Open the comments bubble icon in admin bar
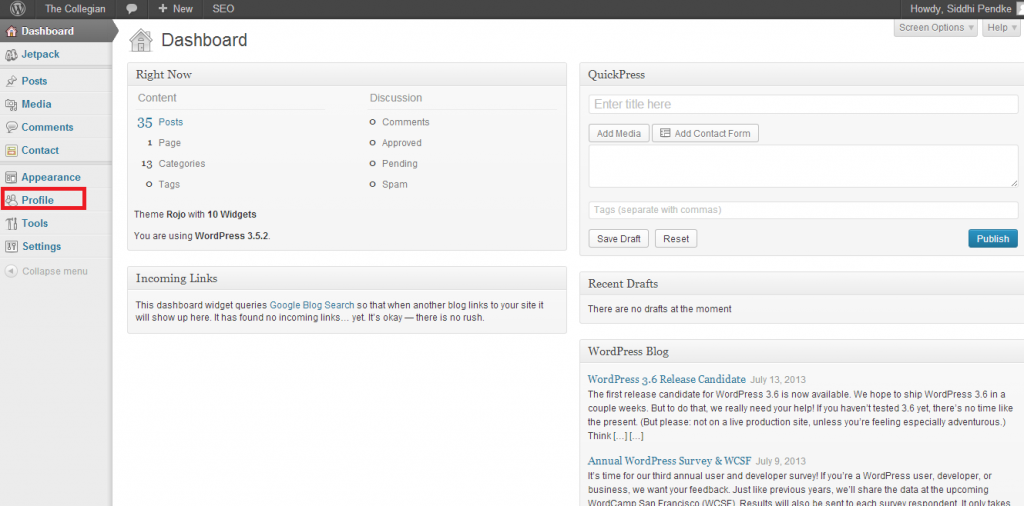The width and height of the screenshot is (1024, 506). pos(132,9)
